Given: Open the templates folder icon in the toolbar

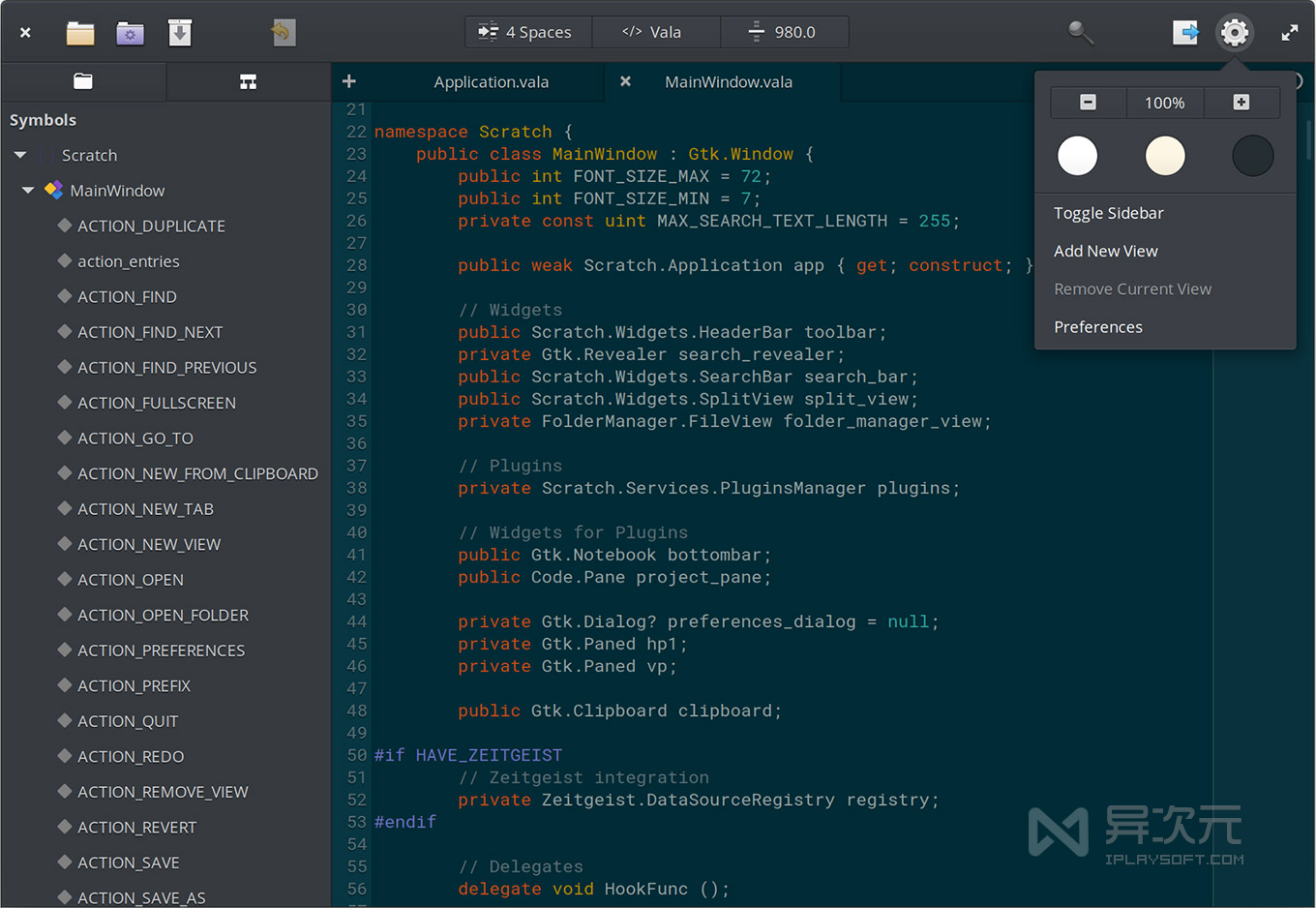Looking at the screenshot, I should (128, 32).
